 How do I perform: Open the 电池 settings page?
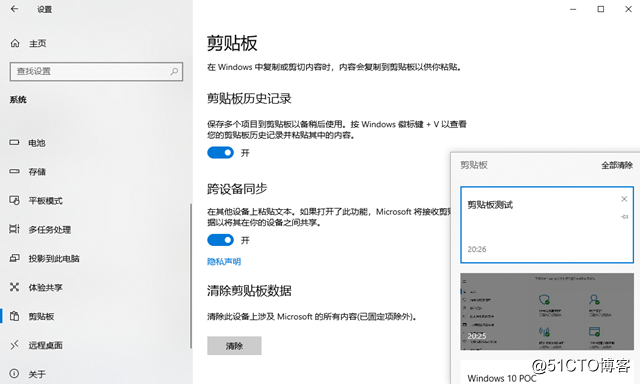click(37, 143)
